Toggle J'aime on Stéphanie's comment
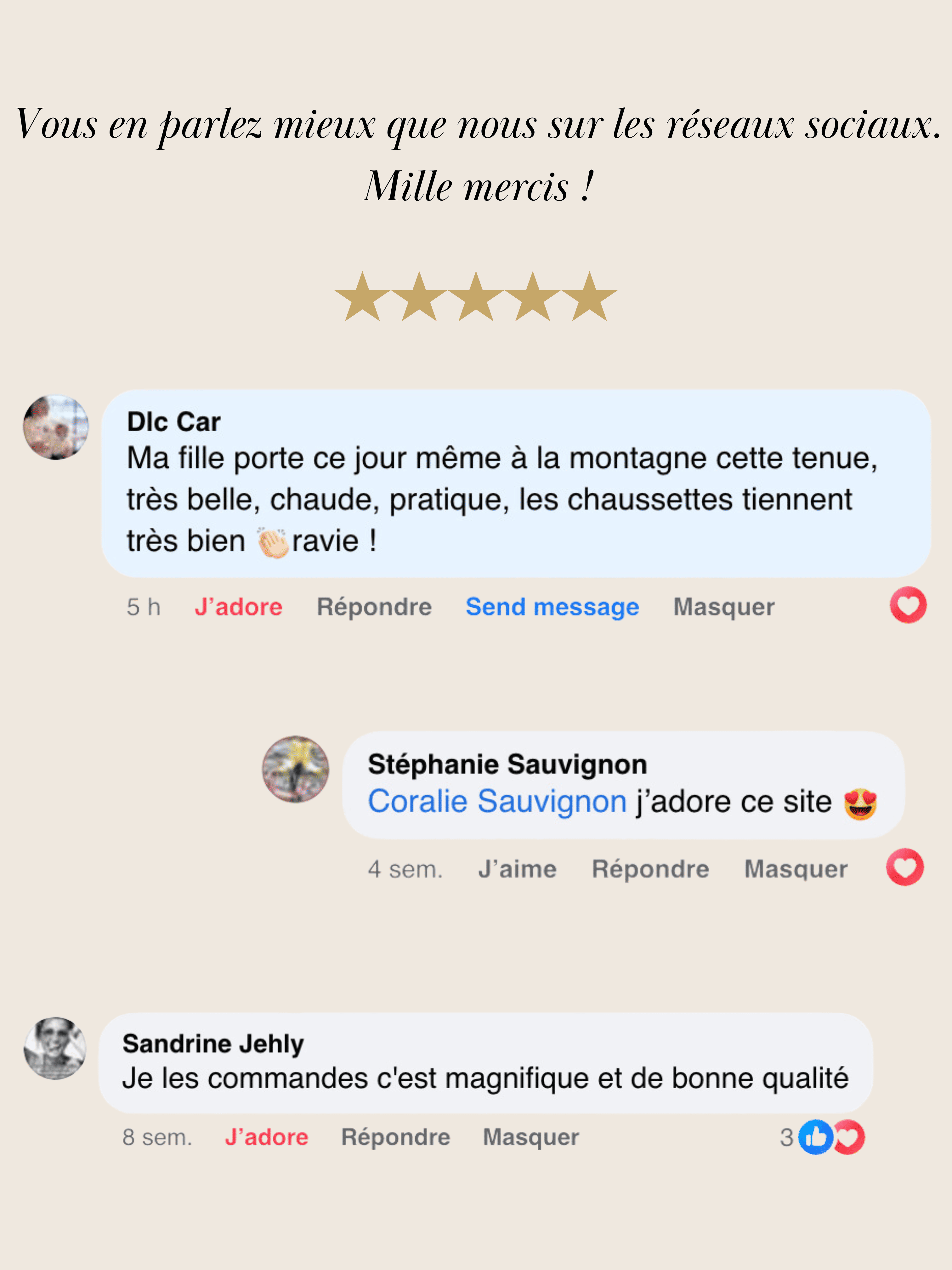The image size is (952, 1270). 517,869
